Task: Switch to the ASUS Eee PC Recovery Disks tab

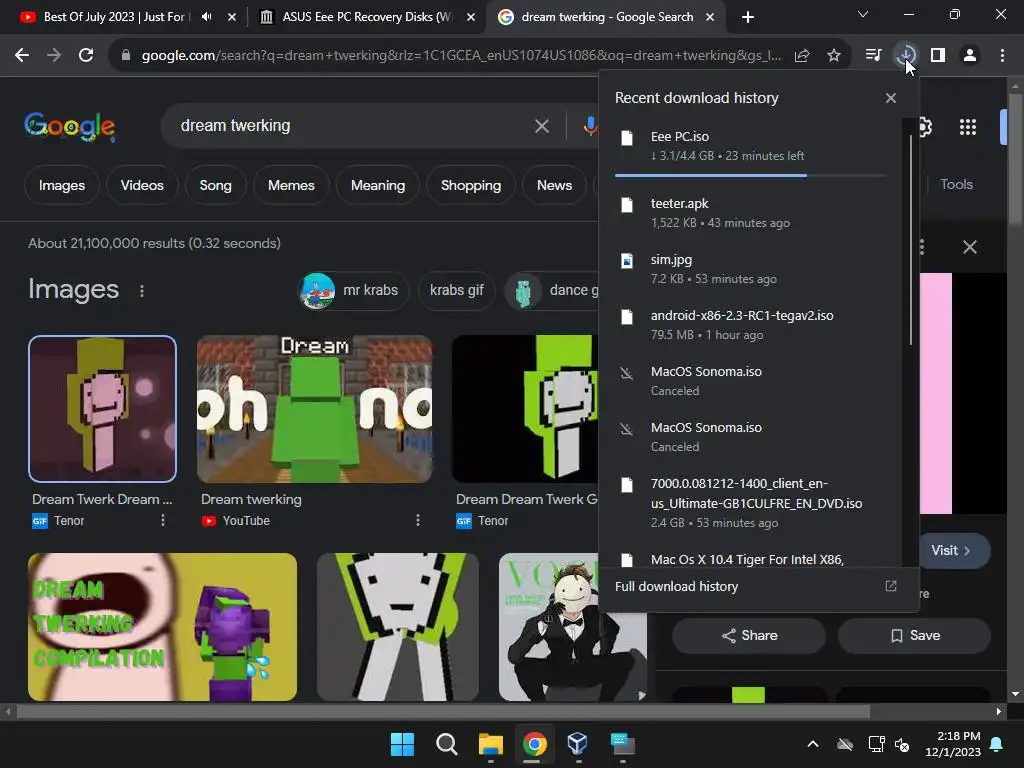Action: click(x=366, y=17)
